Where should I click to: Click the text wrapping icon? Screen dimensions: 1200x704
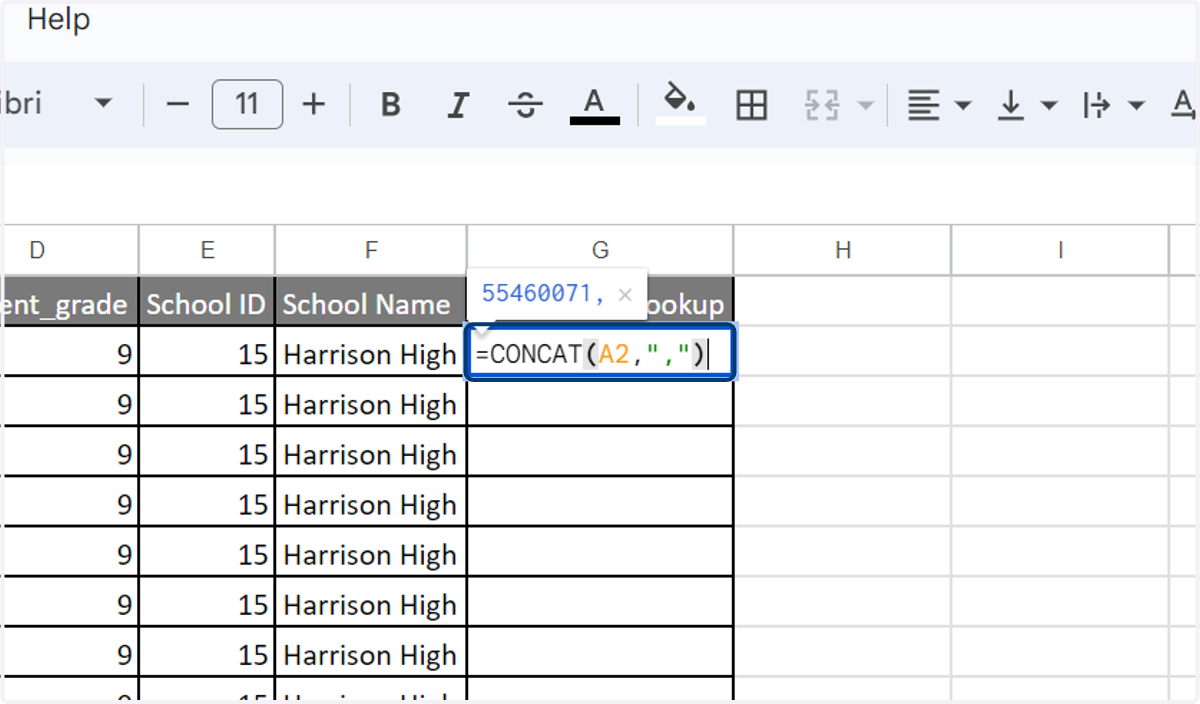tap(1097, 104)
